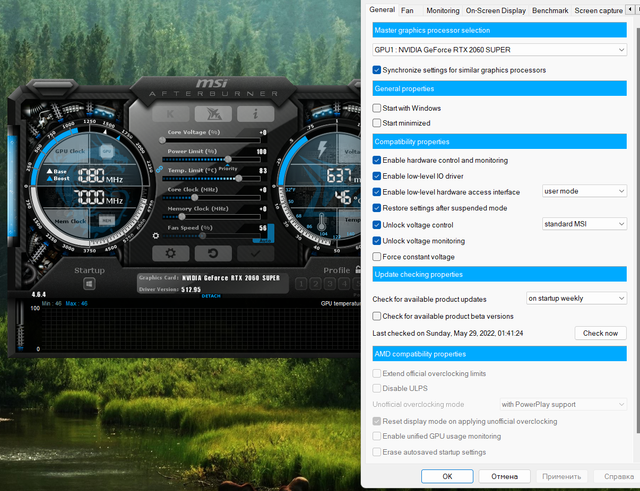640x491 pixels.
Task: Click the Check now button
Action: coord(600,333)
